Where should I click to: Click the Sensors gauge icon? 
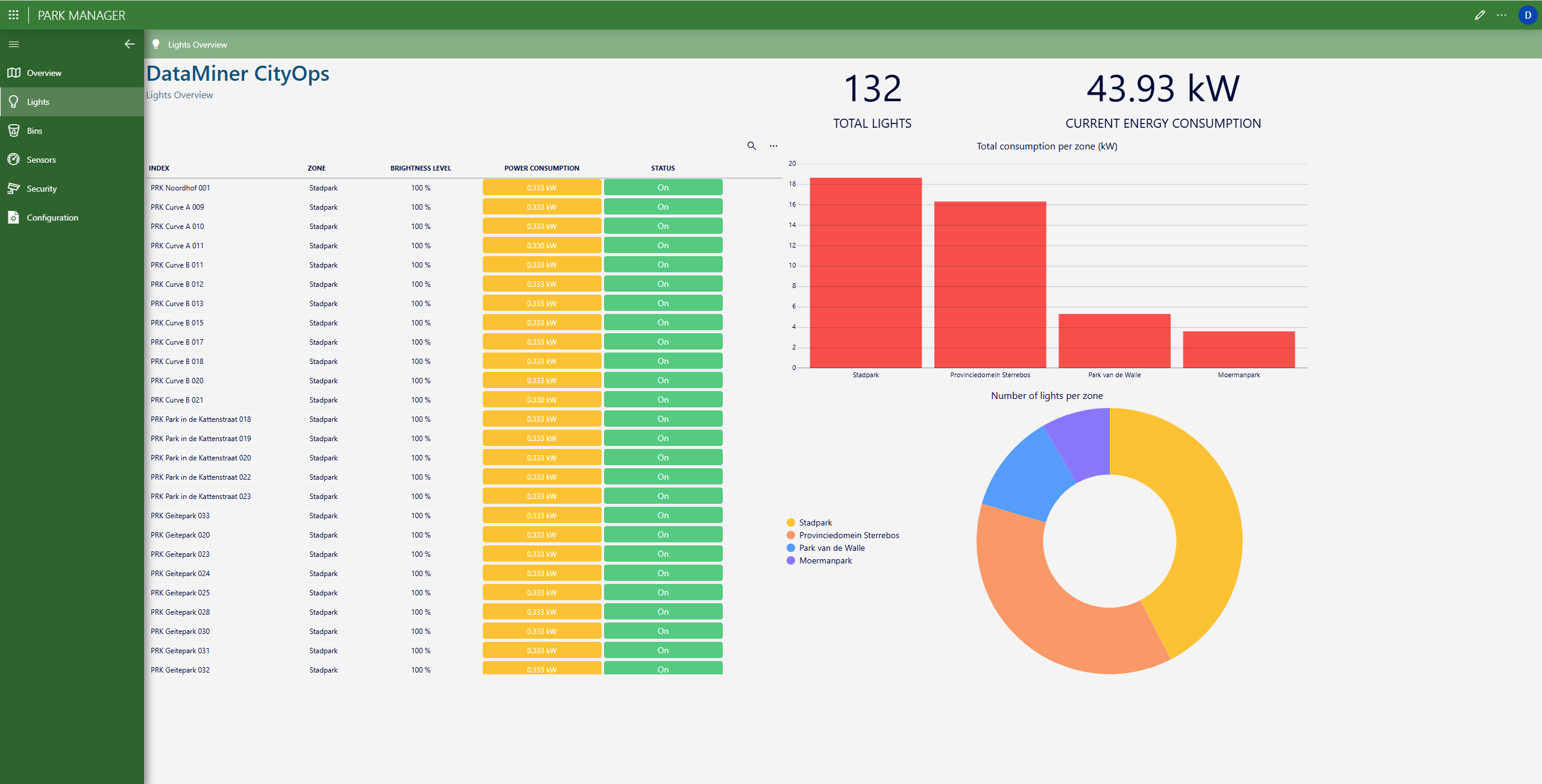[x=14, y=160]
